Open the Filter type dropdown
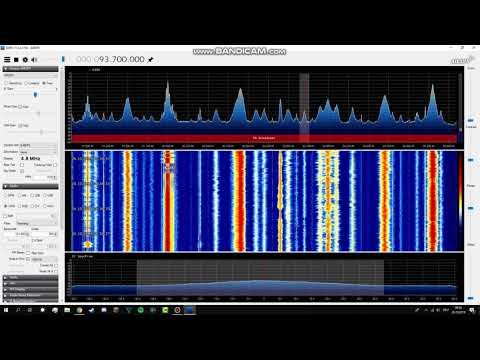Screen dimensions: 480x360 click(x=37, y=223)
